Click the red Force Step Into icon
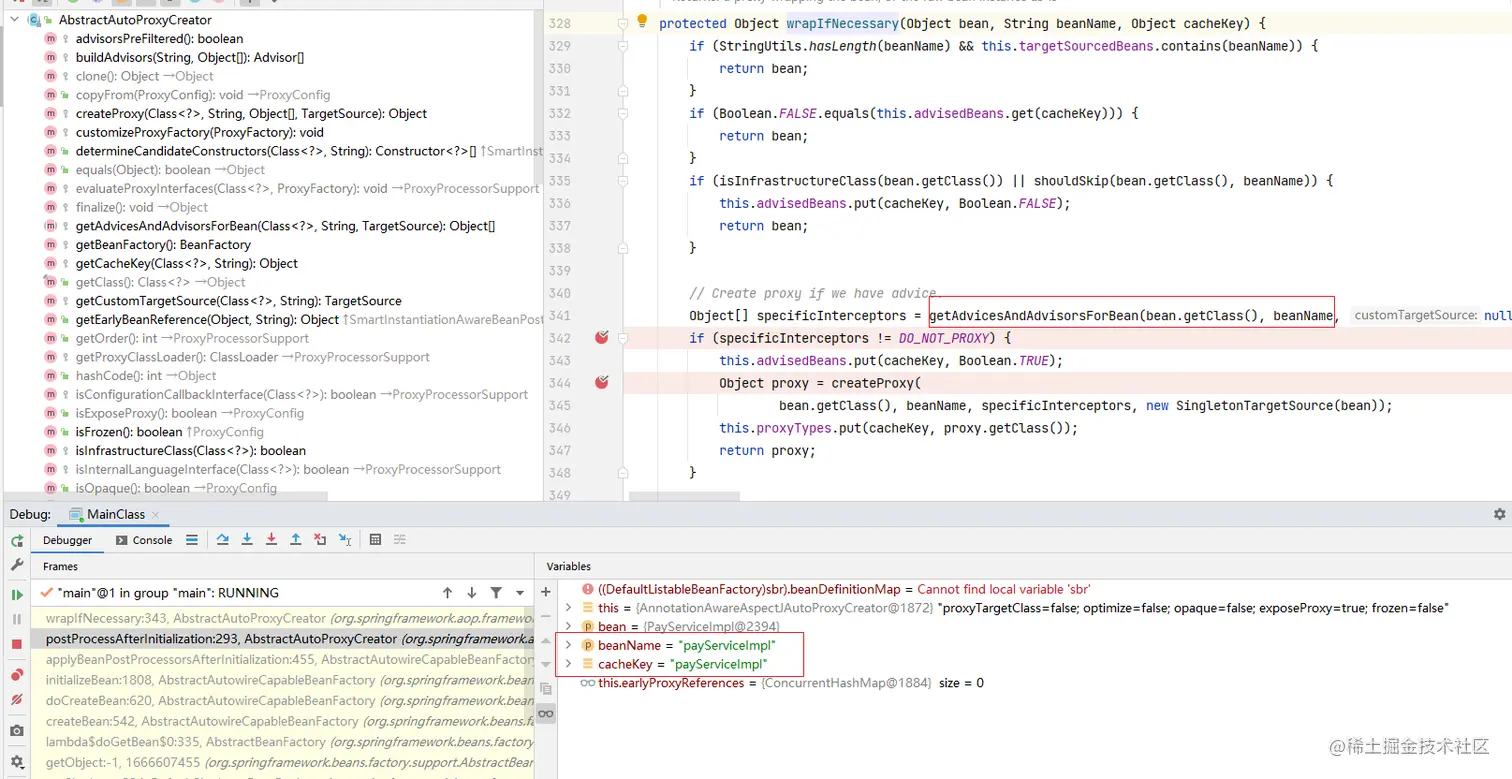Image resolution: width=1512 pixels, height=779 pixels. (271, 540)
